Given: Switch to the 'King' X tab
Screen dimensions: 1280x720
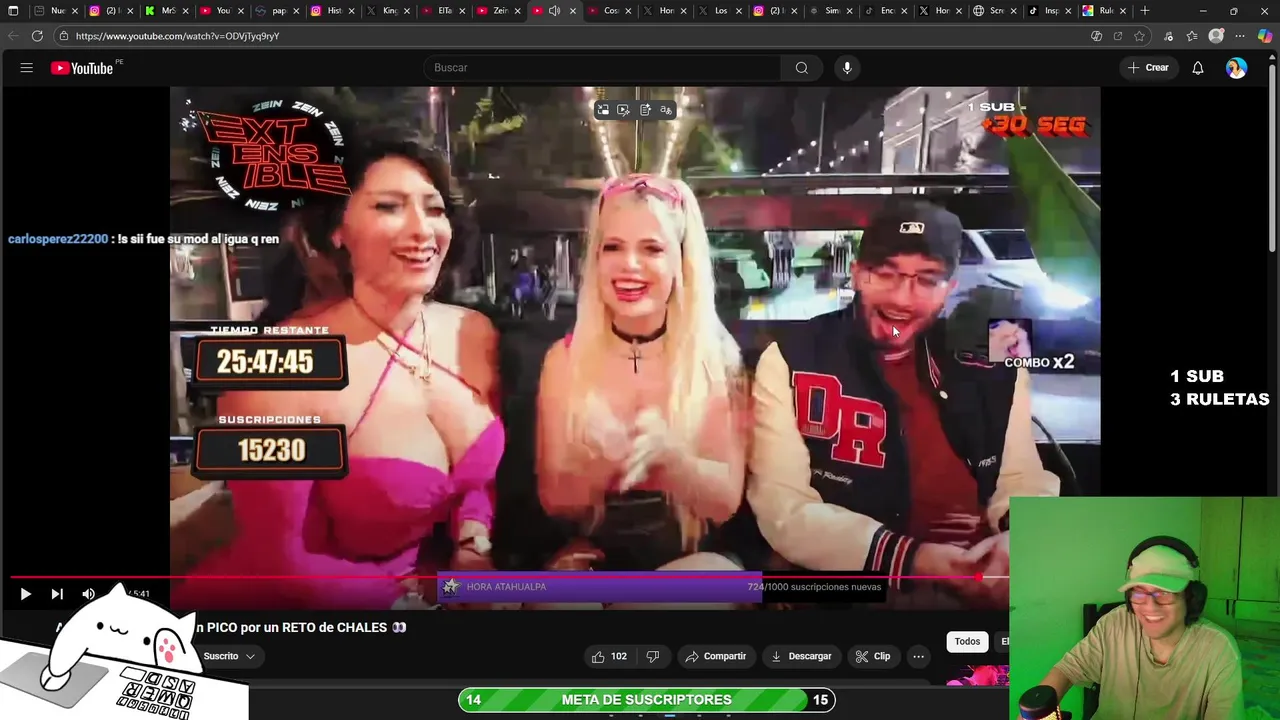Looking at the screenshot, I should [x=388, y=11].
